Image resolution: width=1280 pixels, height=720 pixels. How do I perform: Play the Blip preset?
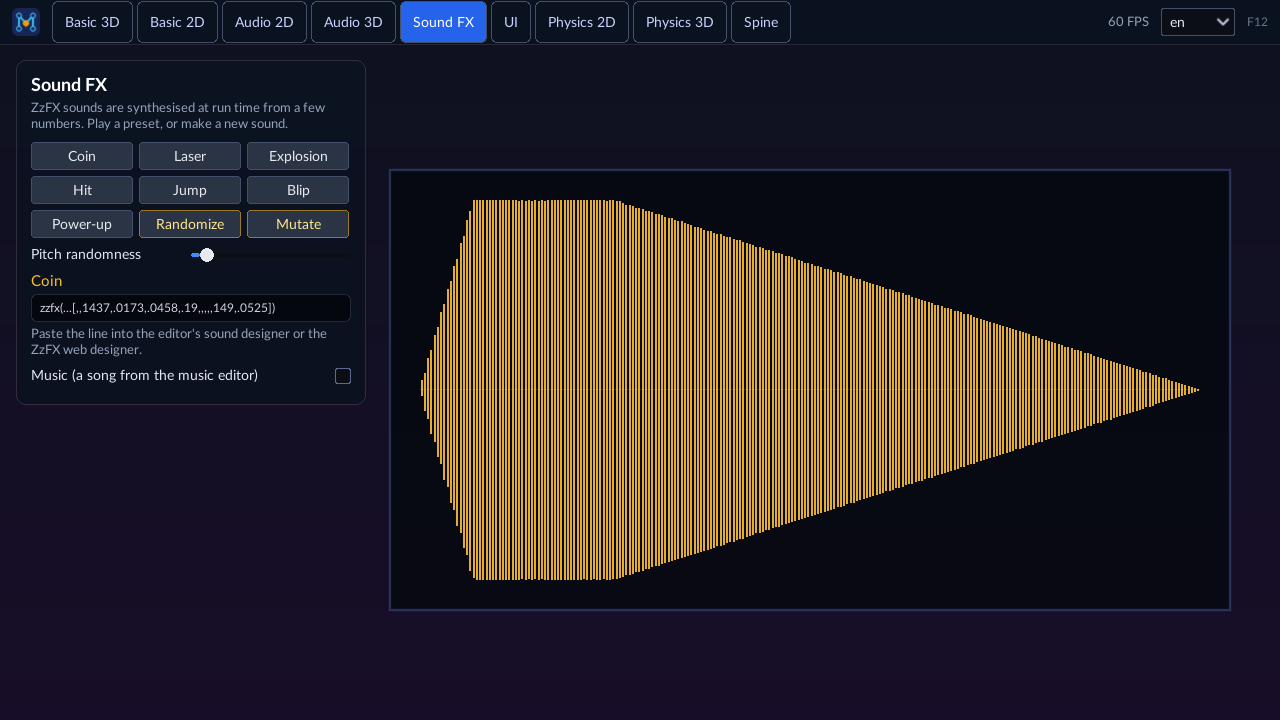pos(298,190)
